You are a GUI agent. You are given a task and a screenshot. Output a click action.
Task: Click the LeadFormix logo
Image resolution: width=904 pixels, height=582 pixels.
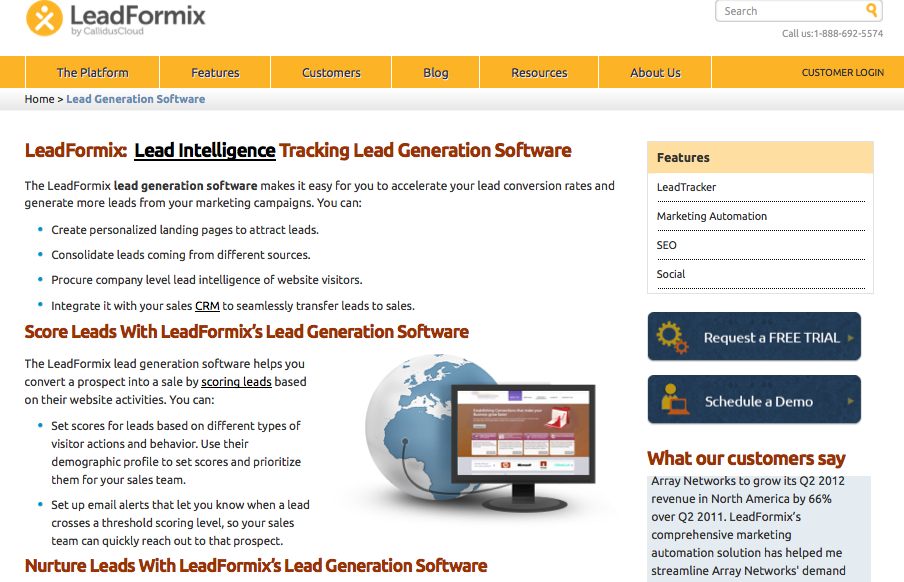pyautogui.click(x=116, y=18)
